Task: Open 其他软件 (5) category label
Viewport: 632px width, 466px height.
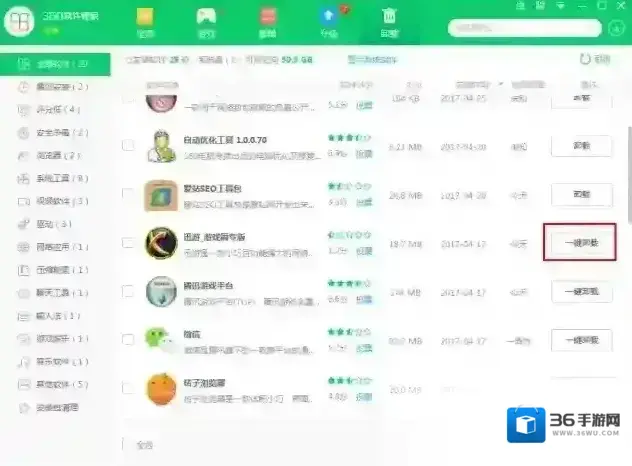Action: pyautogui.click(x=62, y=385)
